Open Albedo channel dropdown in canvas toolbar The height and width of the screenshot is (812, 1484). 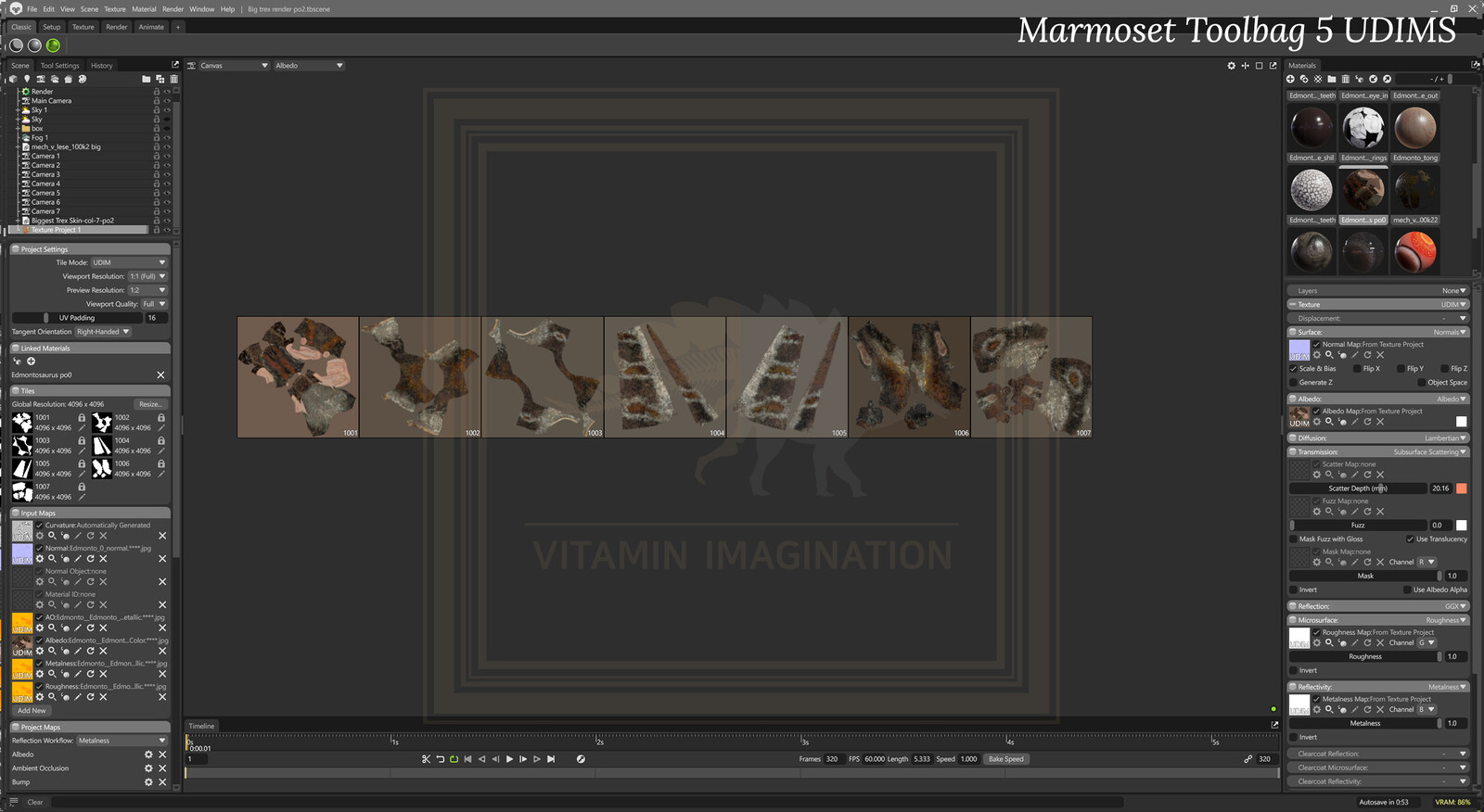309,66
